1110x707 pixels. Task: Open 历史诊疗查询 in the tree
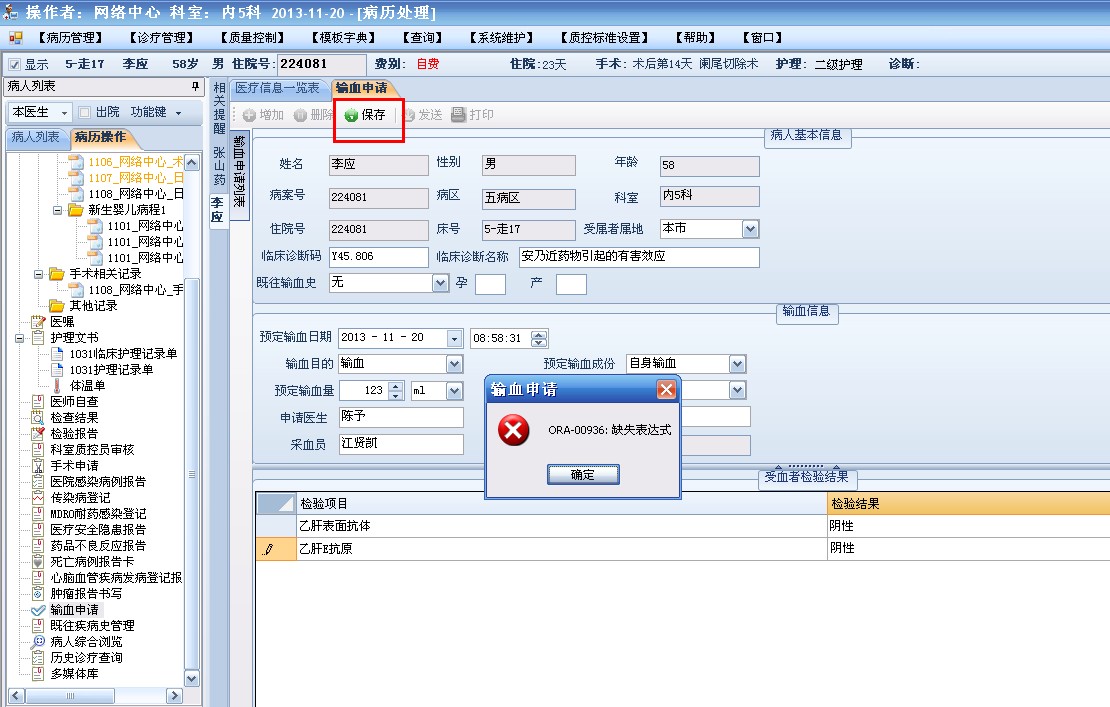click(x=86, y=657)
